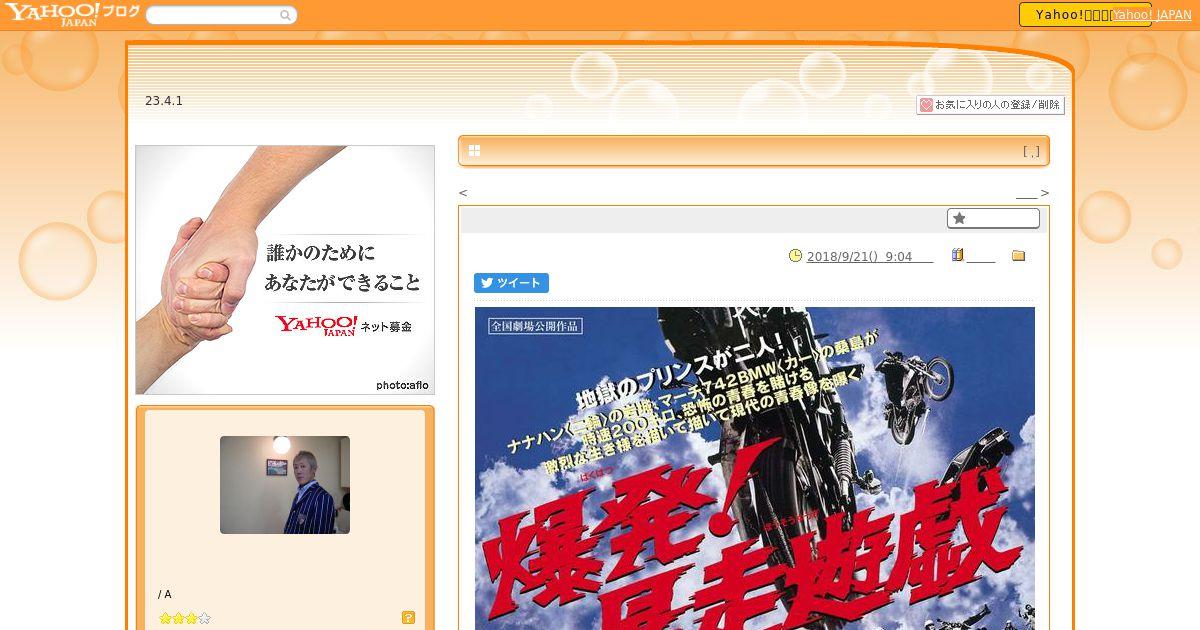The width and height of the screenshot is (1200, 630).
Task: Click the yellow folder icon
Action: pyautogui.click(x=1018, y=256)
